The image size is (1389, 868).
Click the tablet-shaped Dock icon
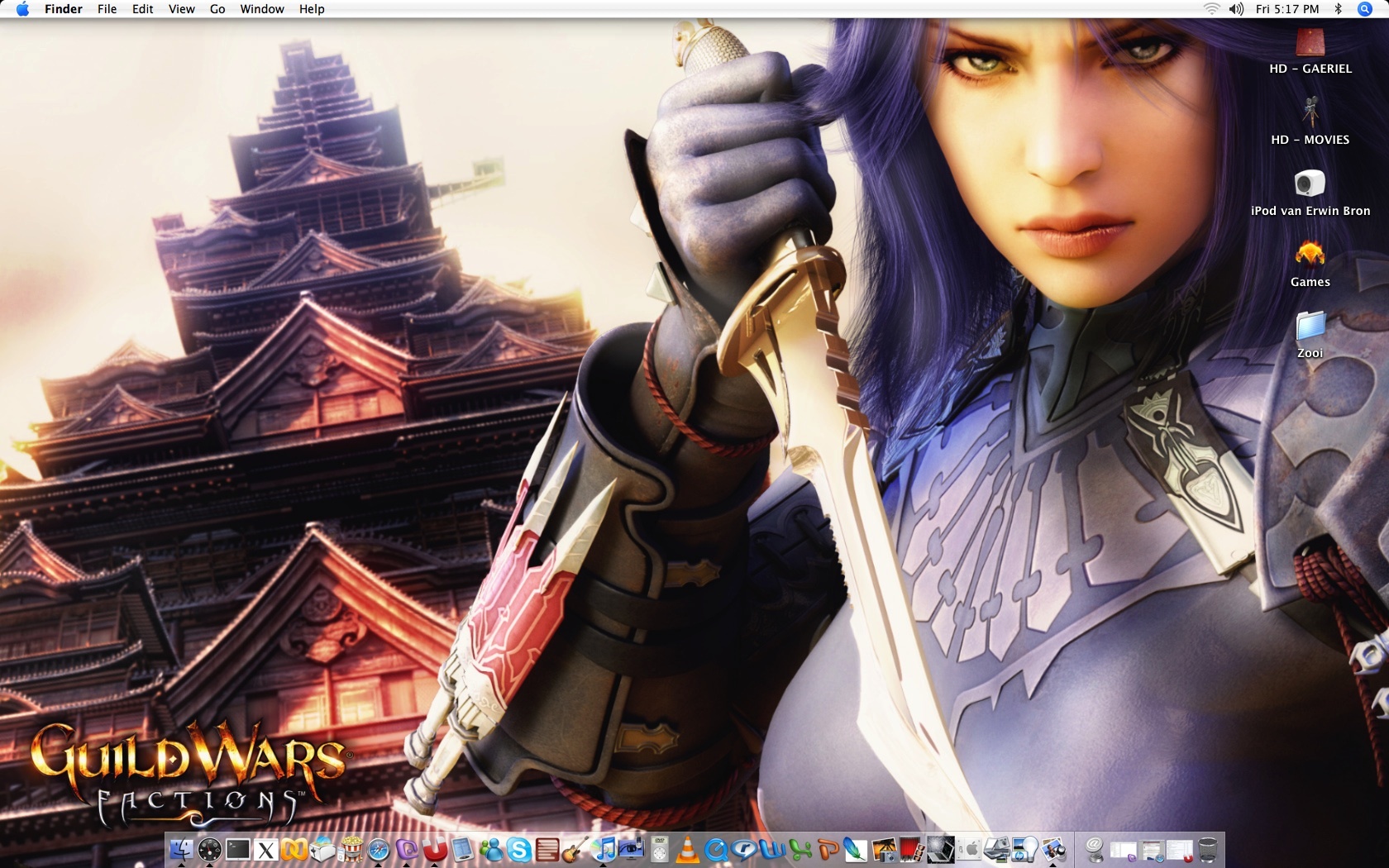(x=463, y=849)
